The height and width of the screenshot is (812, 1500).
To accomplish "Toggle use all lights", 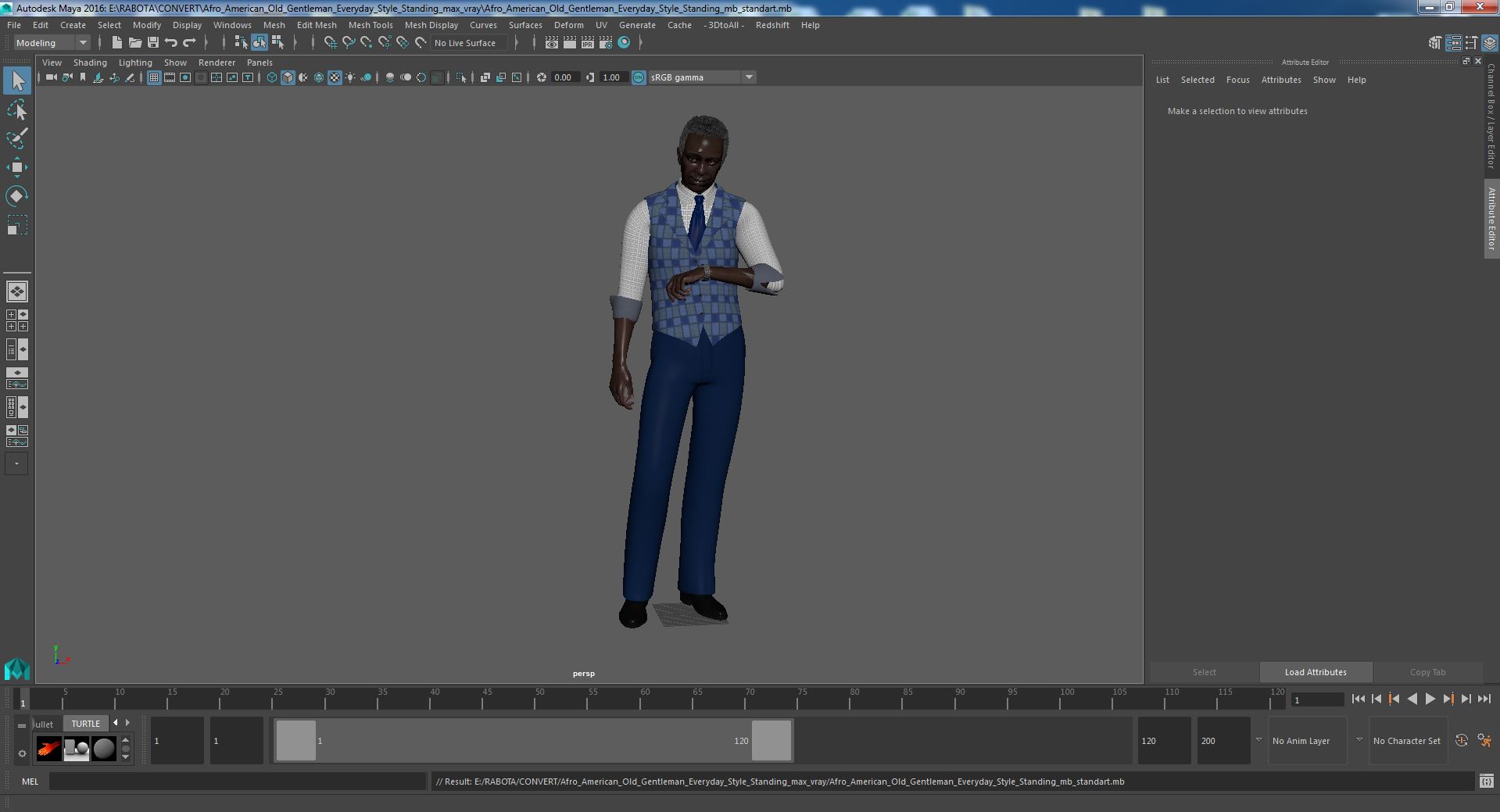I will pyautogui.click(x=350, y=77).
